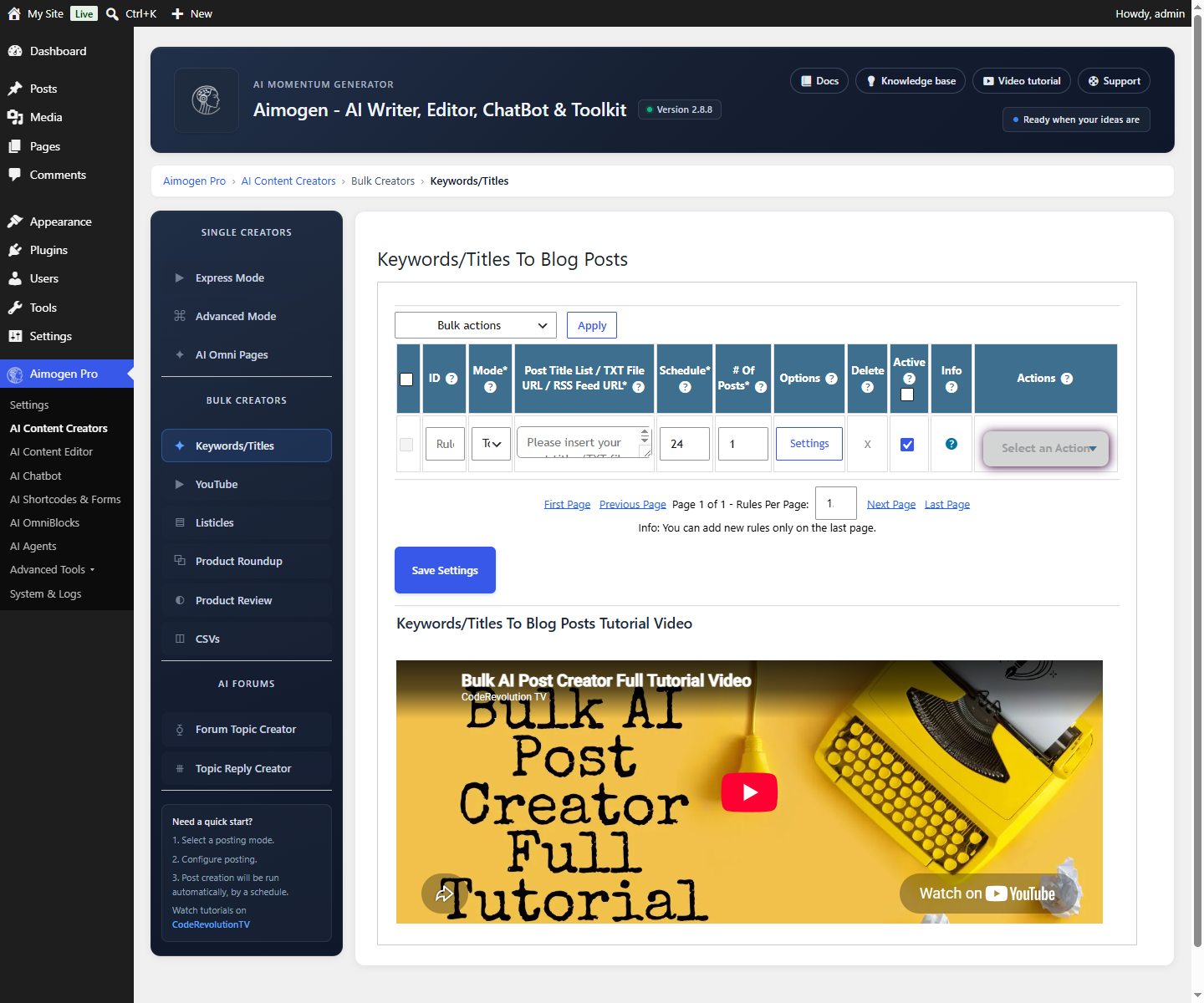
Task: Select Product Roundup bulk creator
Action: [x=247, y=561]
